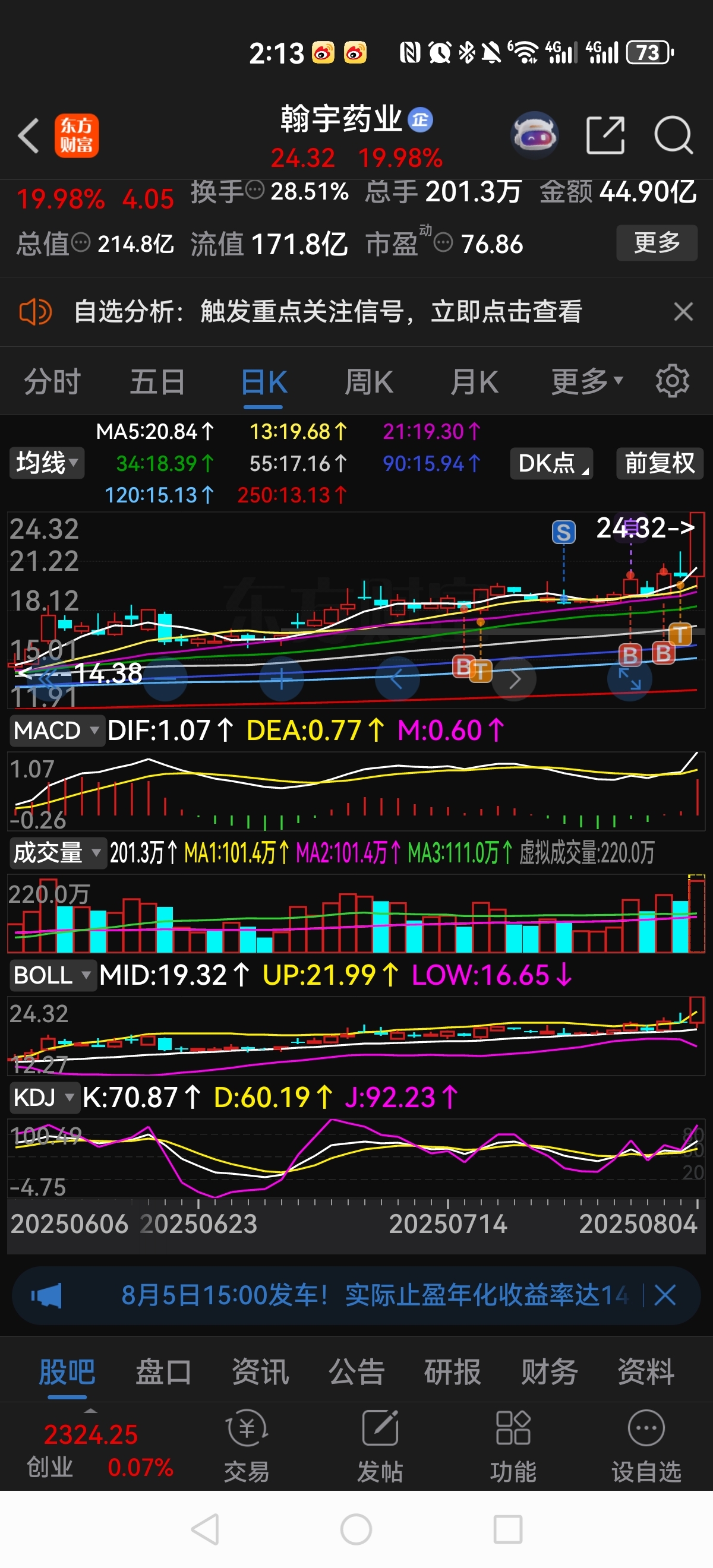
Task: Expand chart to fullscreen icon
Action: 630,679
